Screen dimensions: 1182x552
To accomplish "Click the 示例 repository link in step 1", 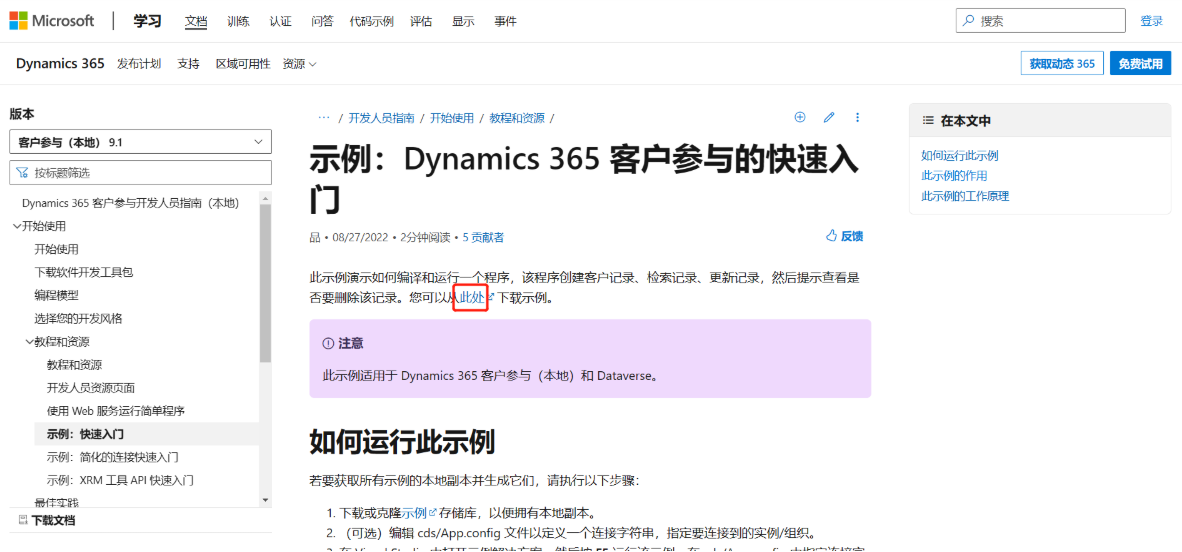I will click(x=414, y=512).
